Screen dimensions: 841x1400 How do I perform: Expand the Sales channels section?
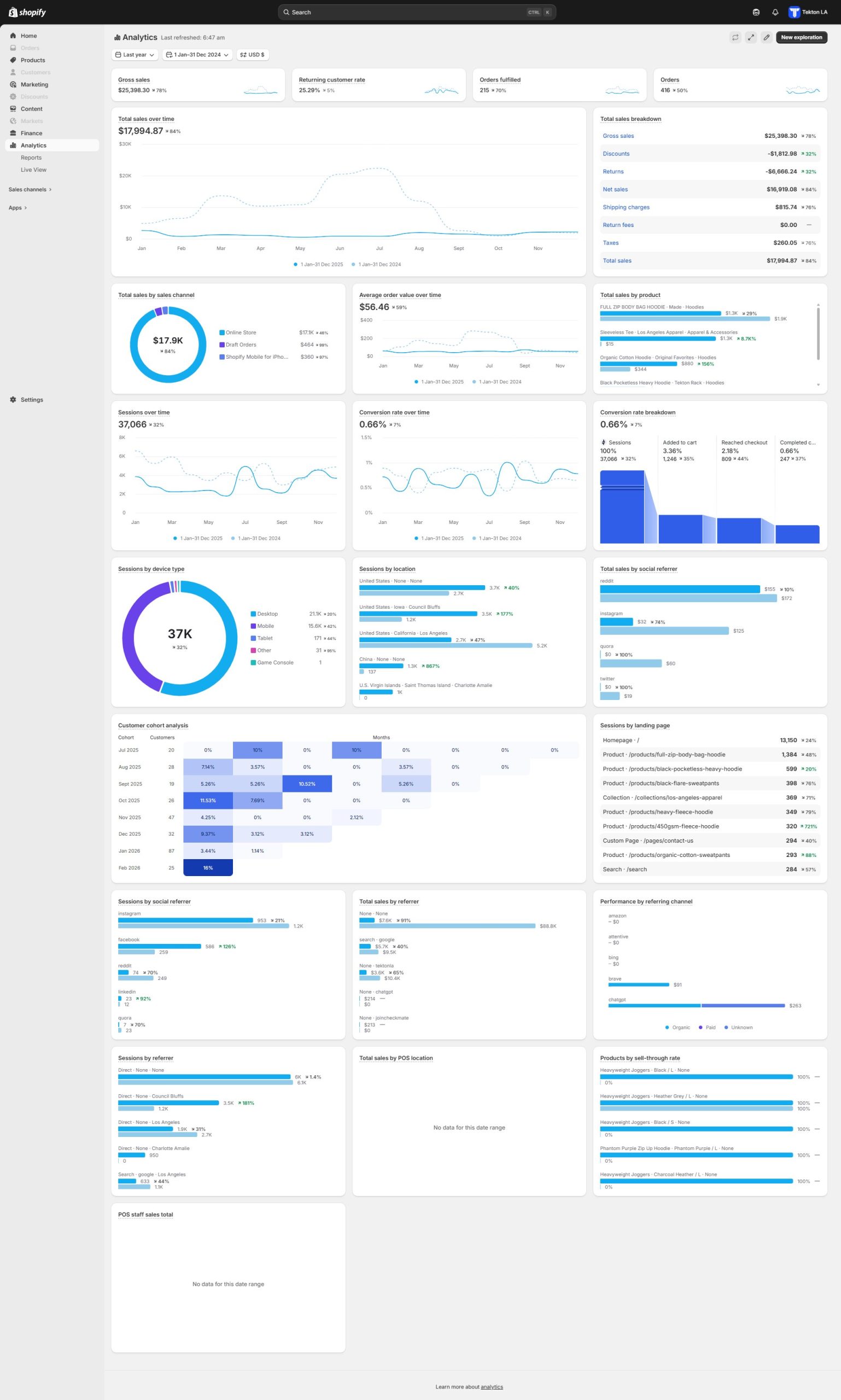coord(30,190)
